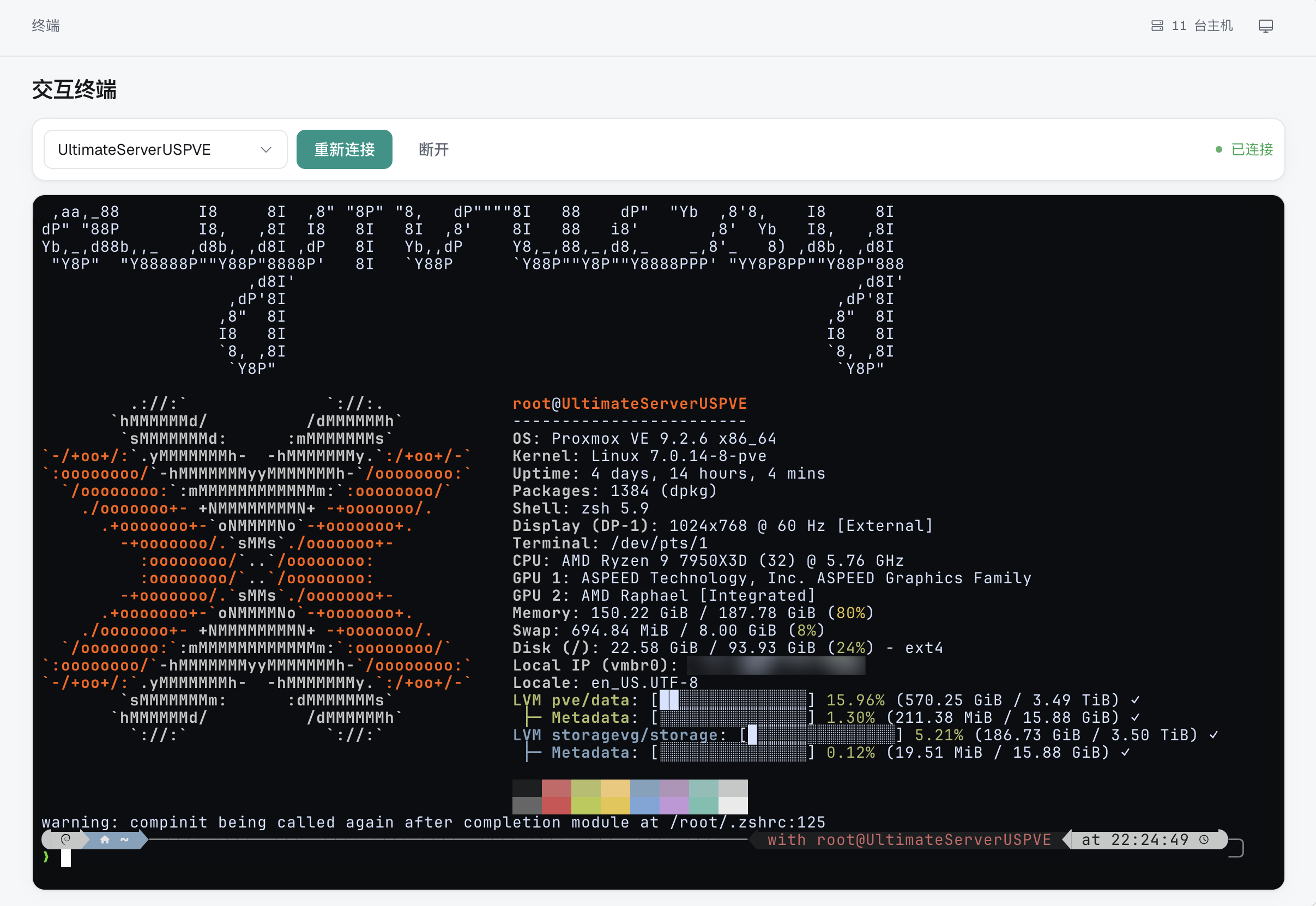The width and height of the screenshot is (1316, 906).
Task: Click the 'Memory: 150.22 GiB / 187.78 GiB' line
Action: (693, 613)
